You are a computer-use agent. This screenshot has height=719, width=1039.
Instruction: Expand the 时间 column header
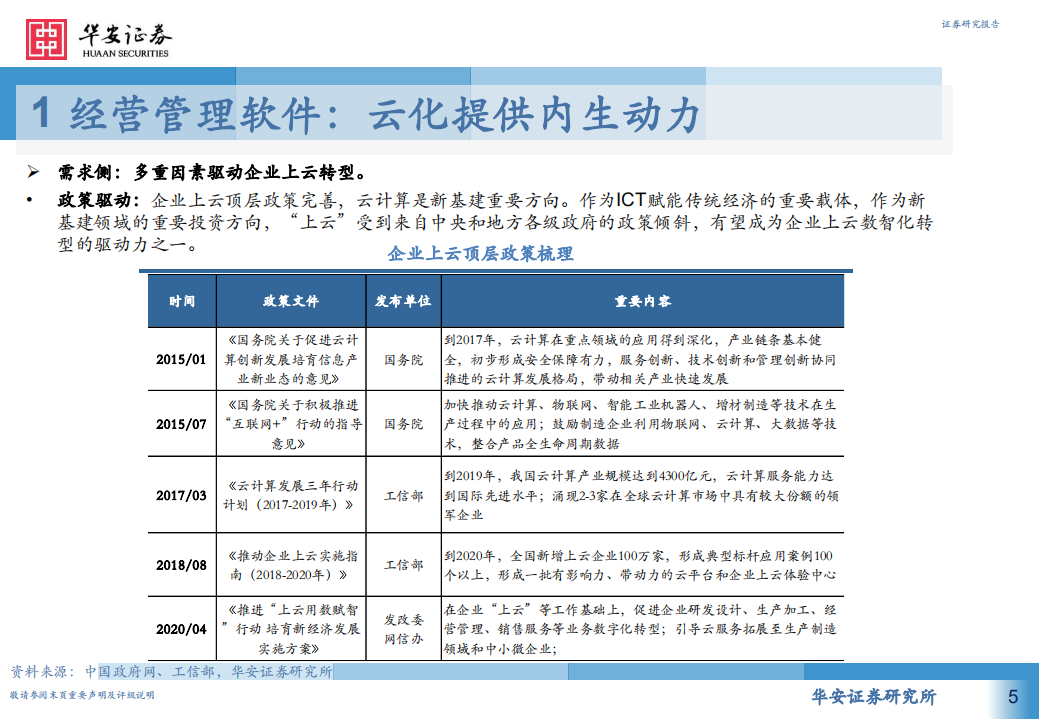180,301
